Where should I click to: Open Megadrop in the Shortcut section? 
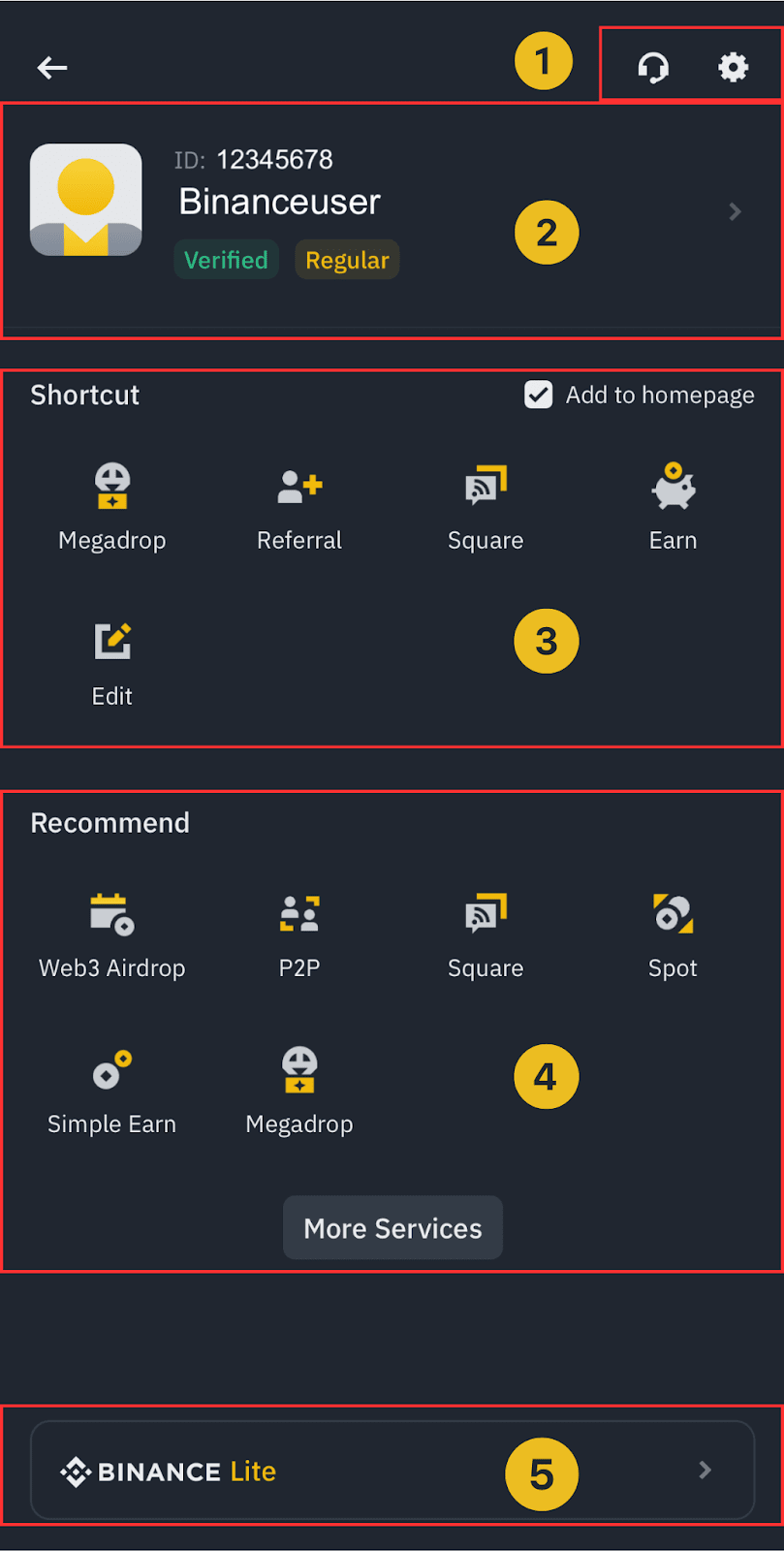point(112,487)
